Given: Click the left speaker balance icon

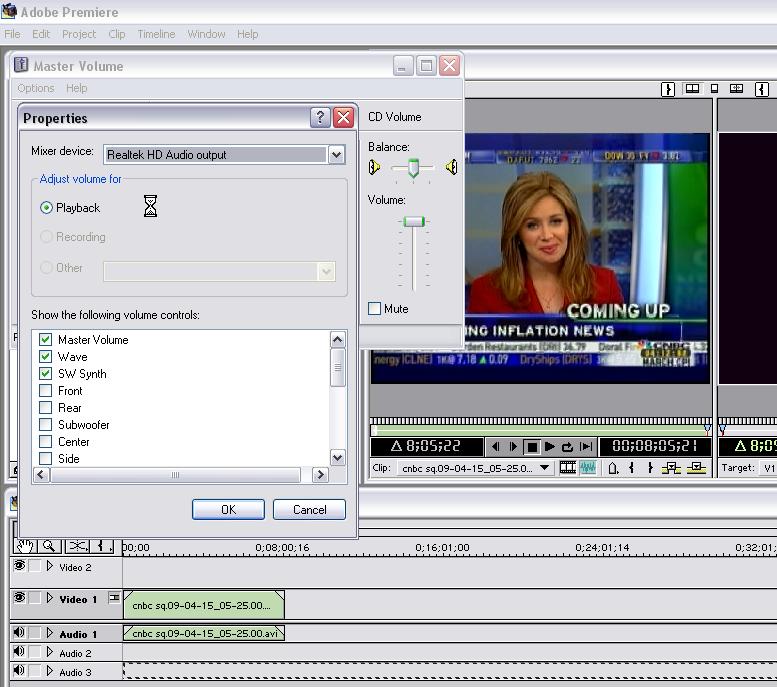Looking at the screenshot, I should click(375, 168).
